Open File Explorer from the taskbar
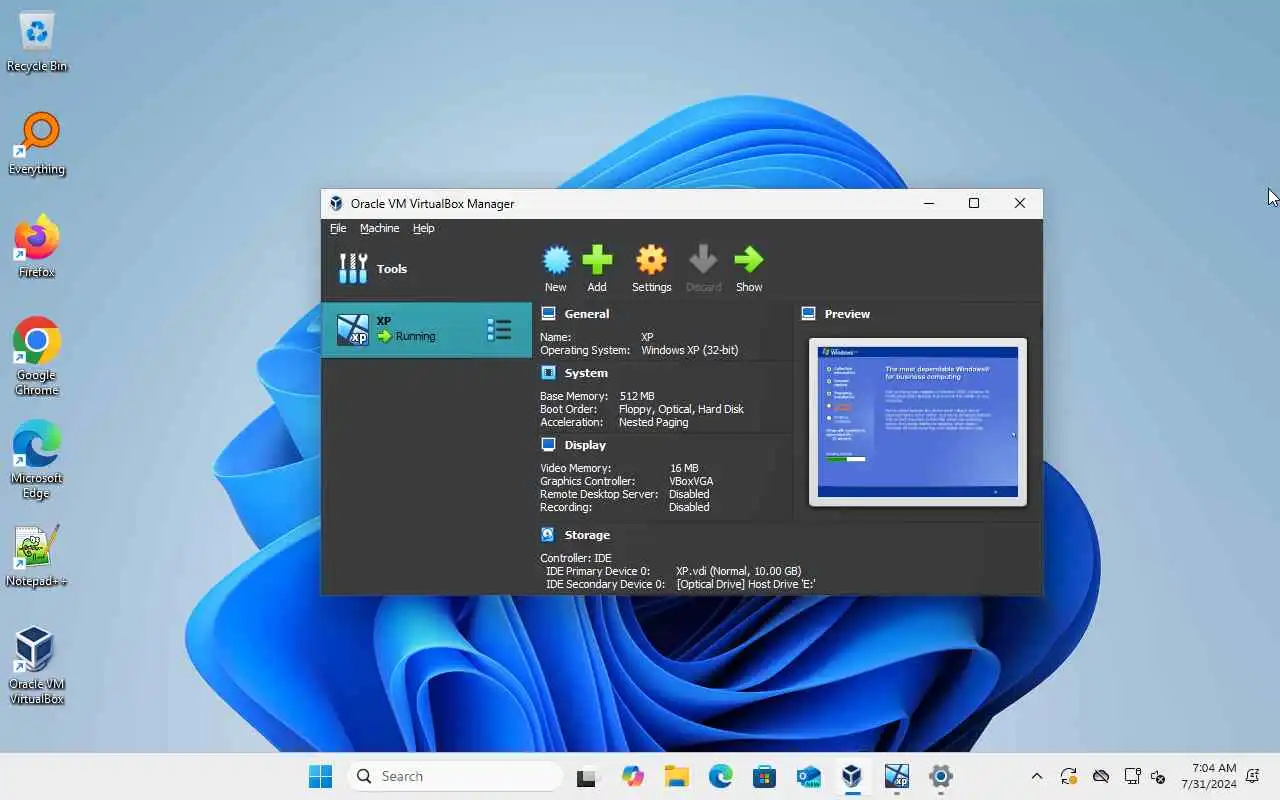 coord(677,776)
